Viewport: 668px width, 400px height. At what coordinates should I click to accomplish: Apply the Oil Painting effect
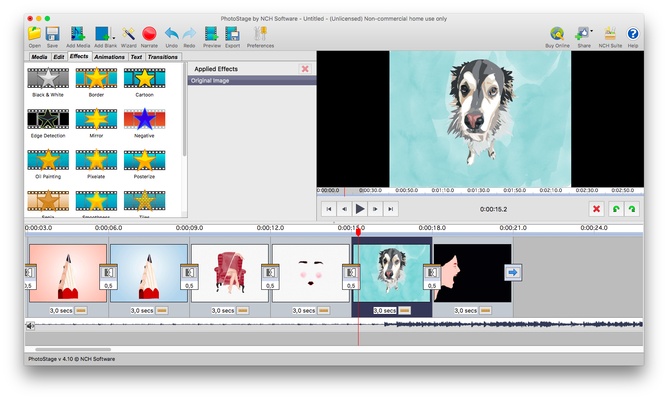pyautogui.click(x=48, y=164)
